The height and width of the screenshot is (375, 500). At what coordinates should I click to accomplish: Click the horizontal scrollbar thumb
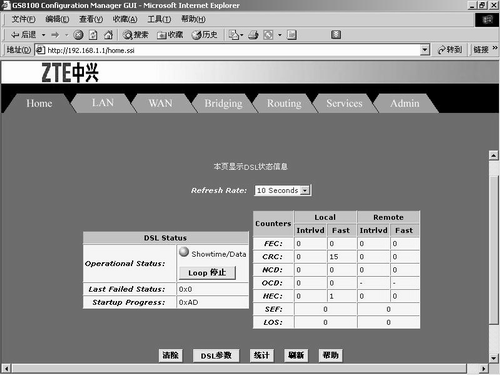tap(239, 369)
